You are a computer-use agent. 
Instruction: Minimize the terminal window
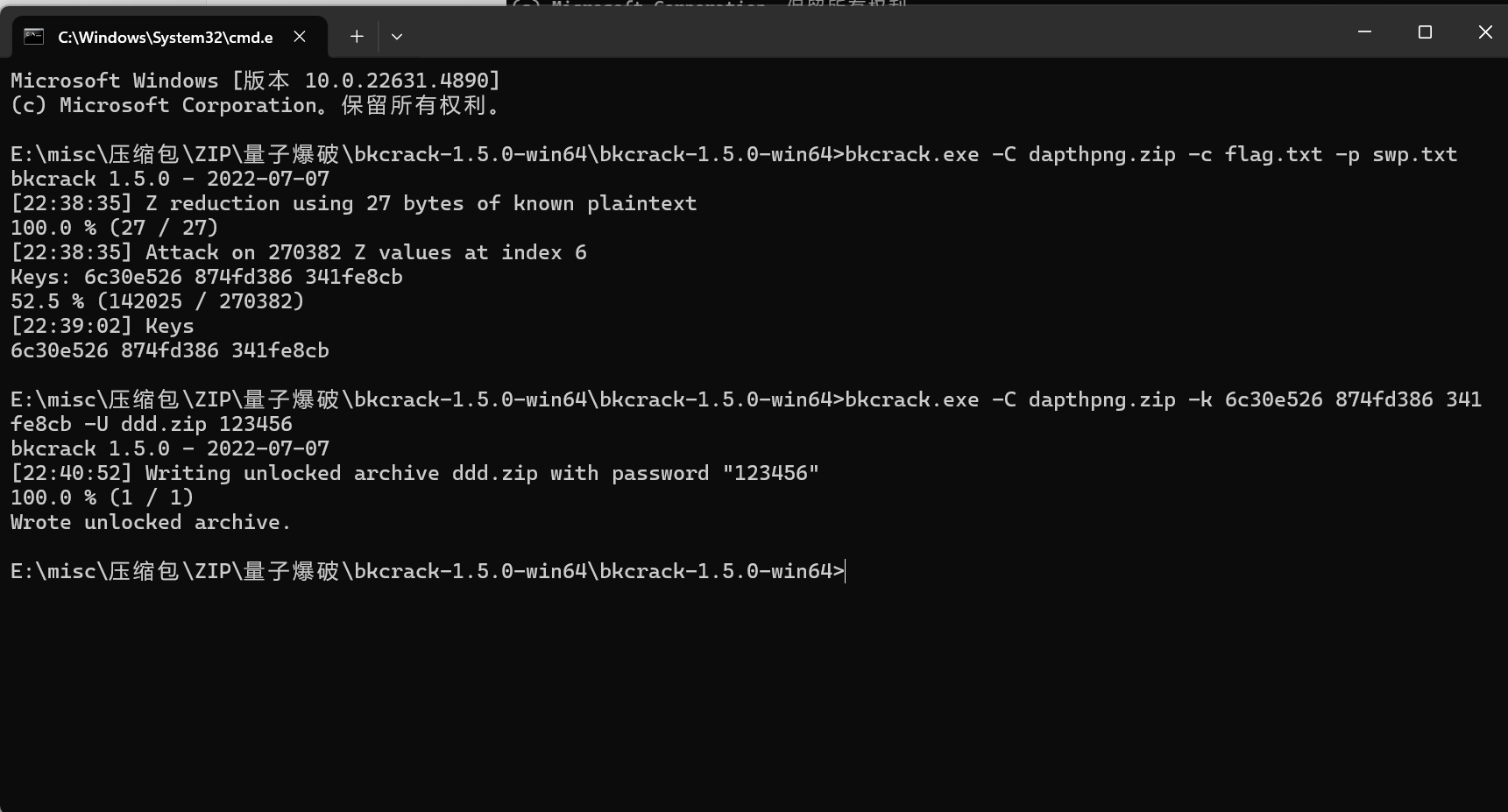pyautogui.click(x=1364, y=32)
